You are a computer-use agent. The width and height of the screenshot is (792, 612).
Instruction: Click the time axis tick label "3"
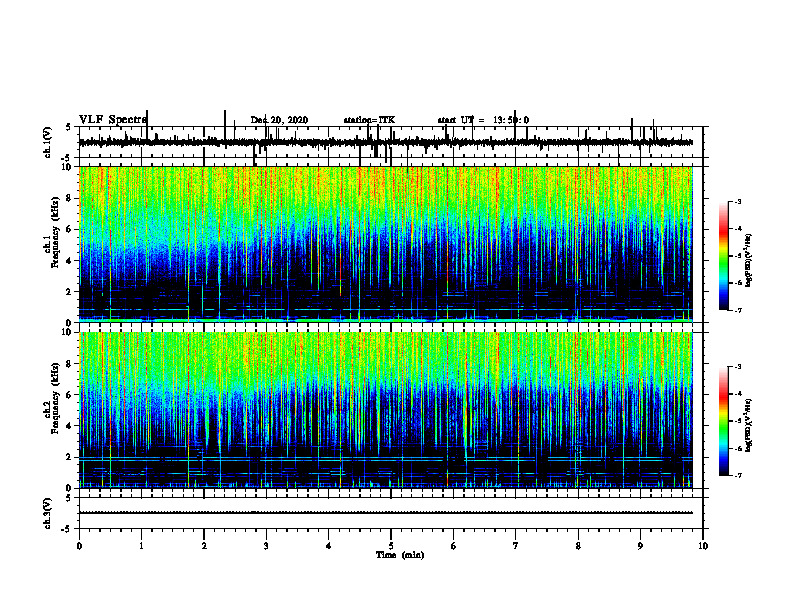point(266,546)
